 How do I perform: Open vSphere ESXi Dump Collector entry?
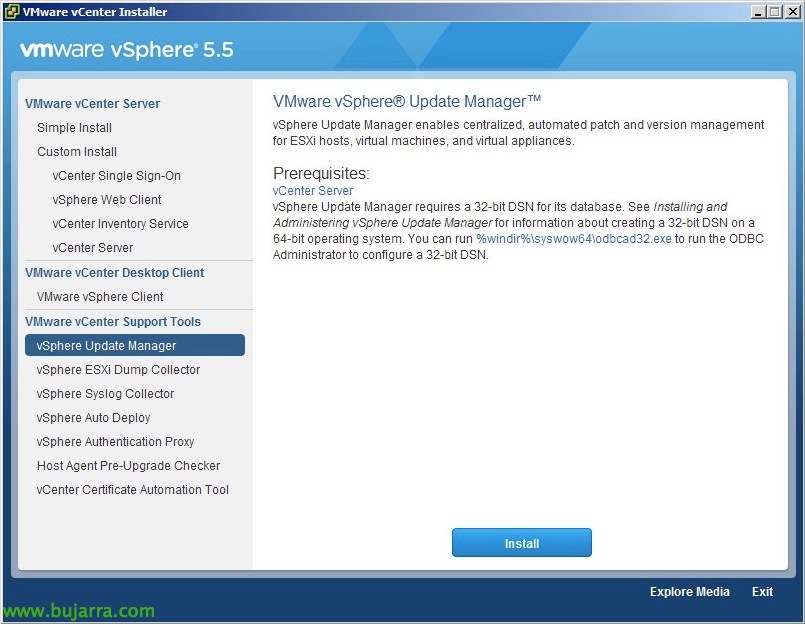(x=118, y=370)
